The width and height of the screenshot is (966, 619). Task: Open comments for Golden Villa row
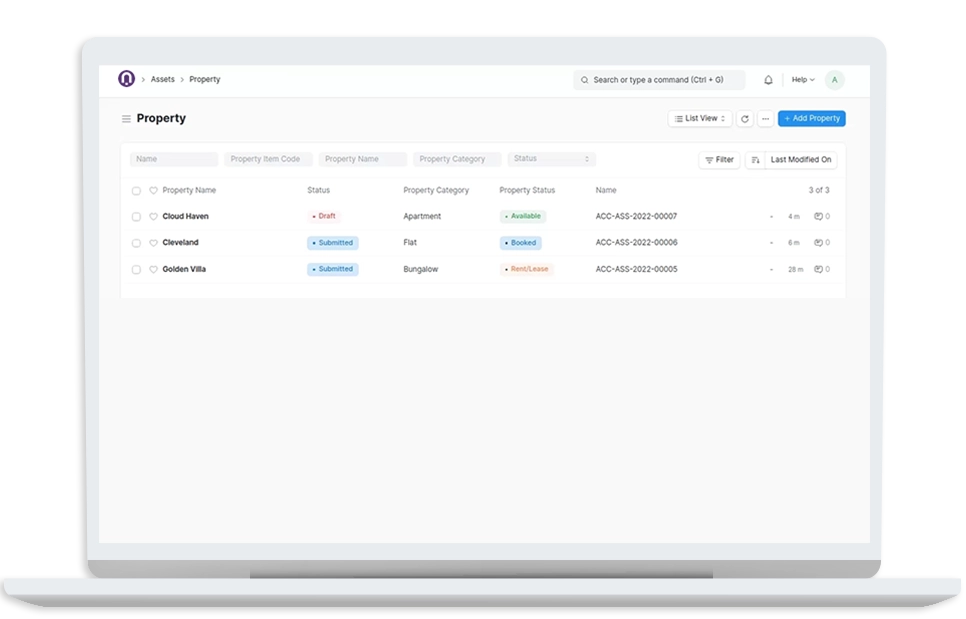pos(822,269)
